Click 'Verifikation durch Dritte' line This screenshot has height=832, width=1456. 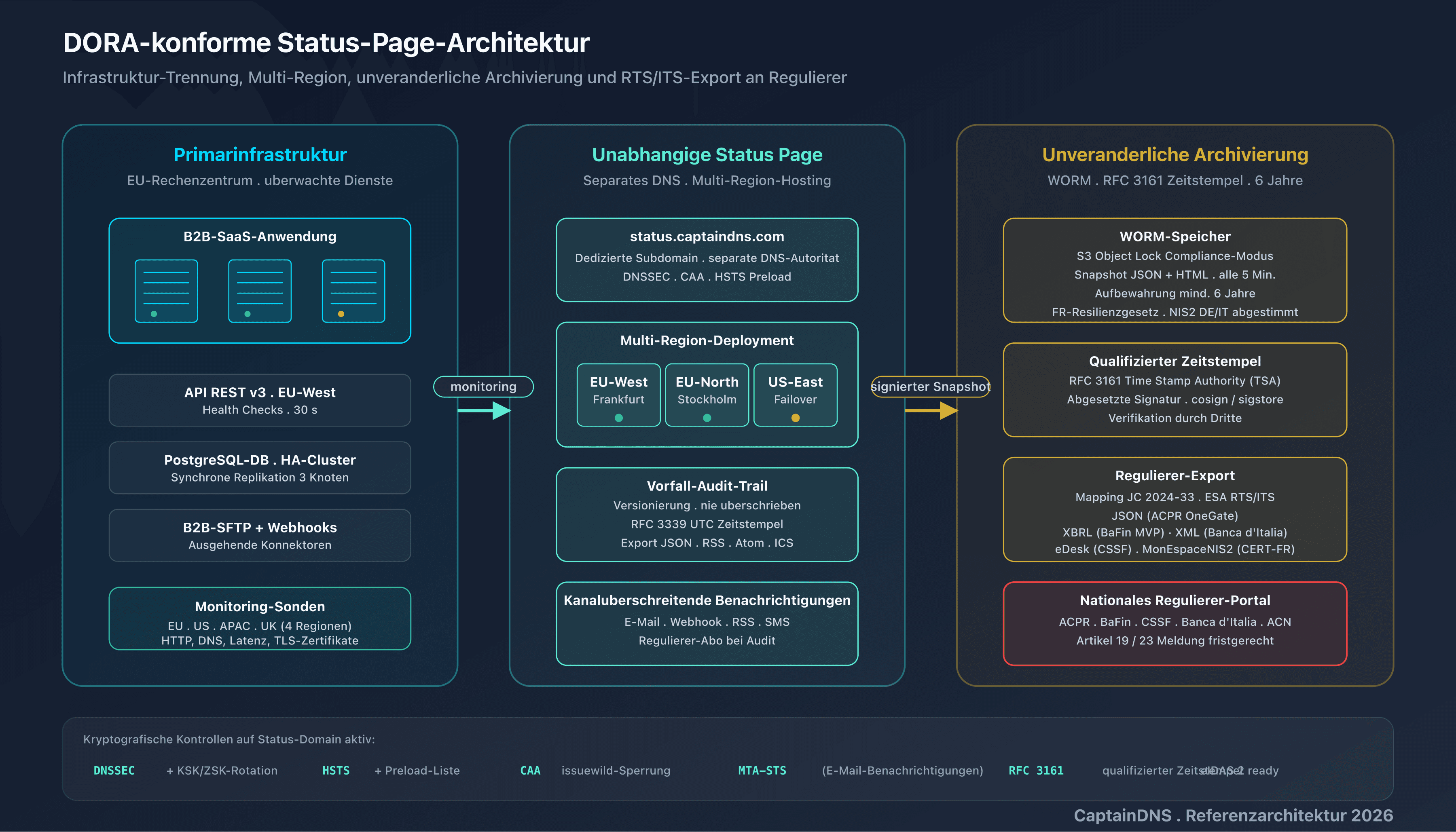tap(1175, 418)
